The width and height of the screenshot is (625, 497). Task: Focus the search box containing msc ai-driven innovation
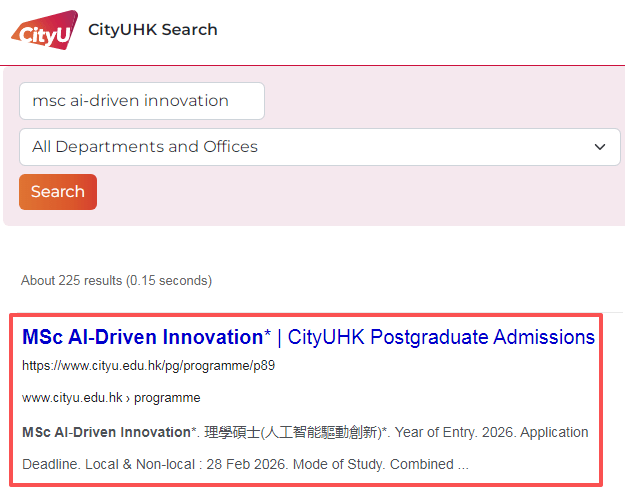142,101
